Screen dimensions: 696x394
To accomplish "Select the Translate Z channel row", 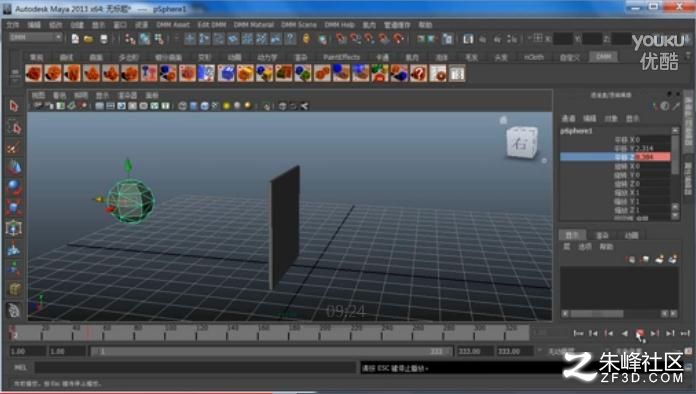I will click(615, 157).
